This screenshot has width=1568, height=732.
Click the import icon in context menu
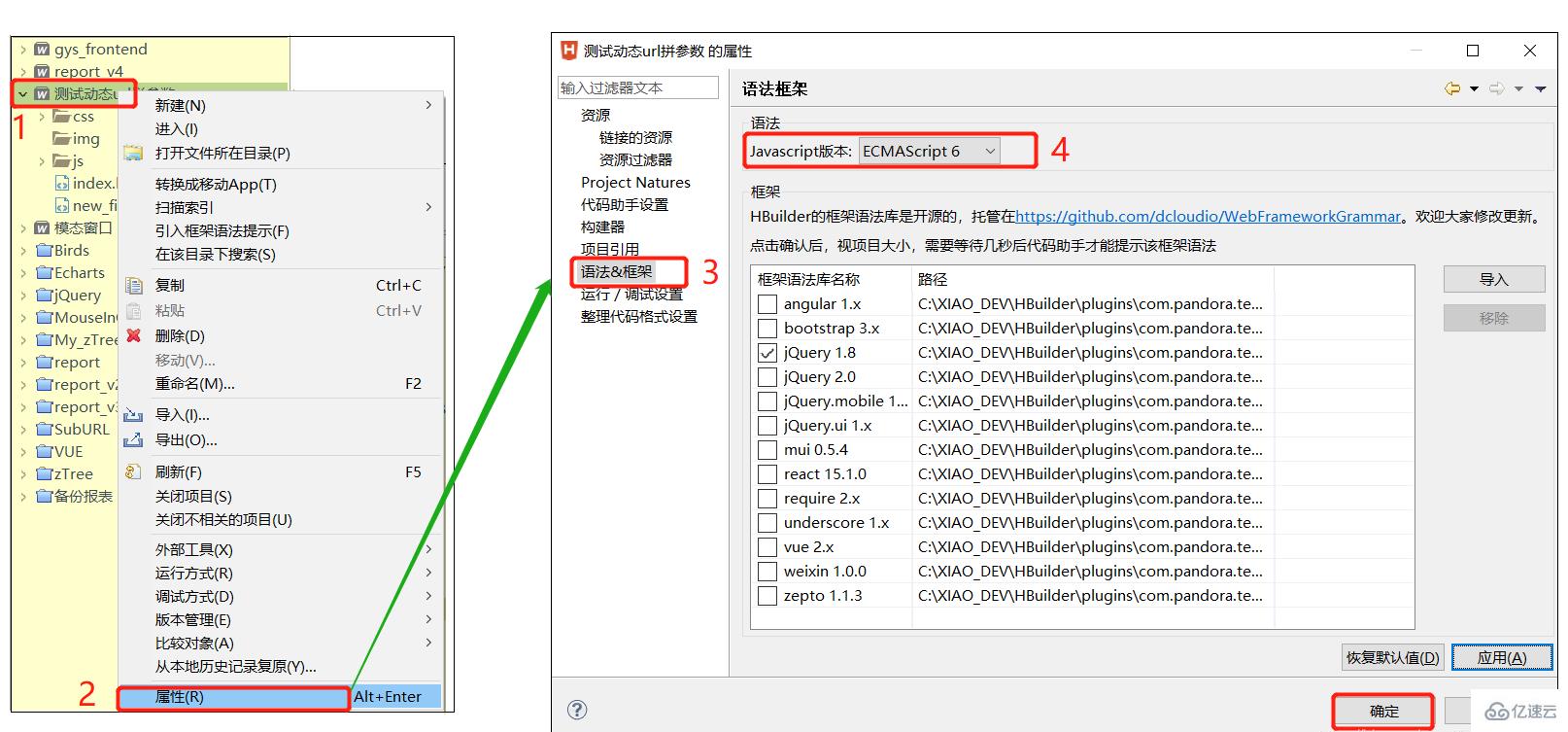click(x=133, y=415)
